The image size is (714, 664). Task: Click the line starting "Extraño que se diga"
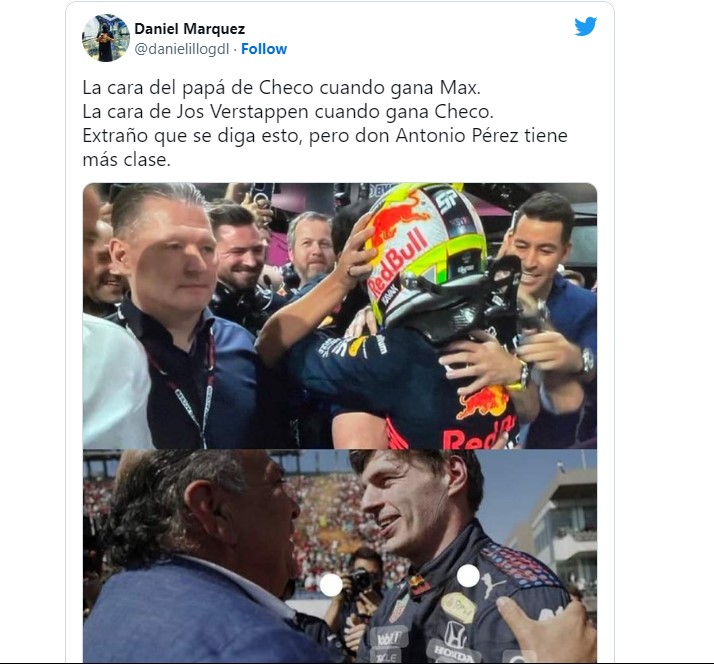325,136
